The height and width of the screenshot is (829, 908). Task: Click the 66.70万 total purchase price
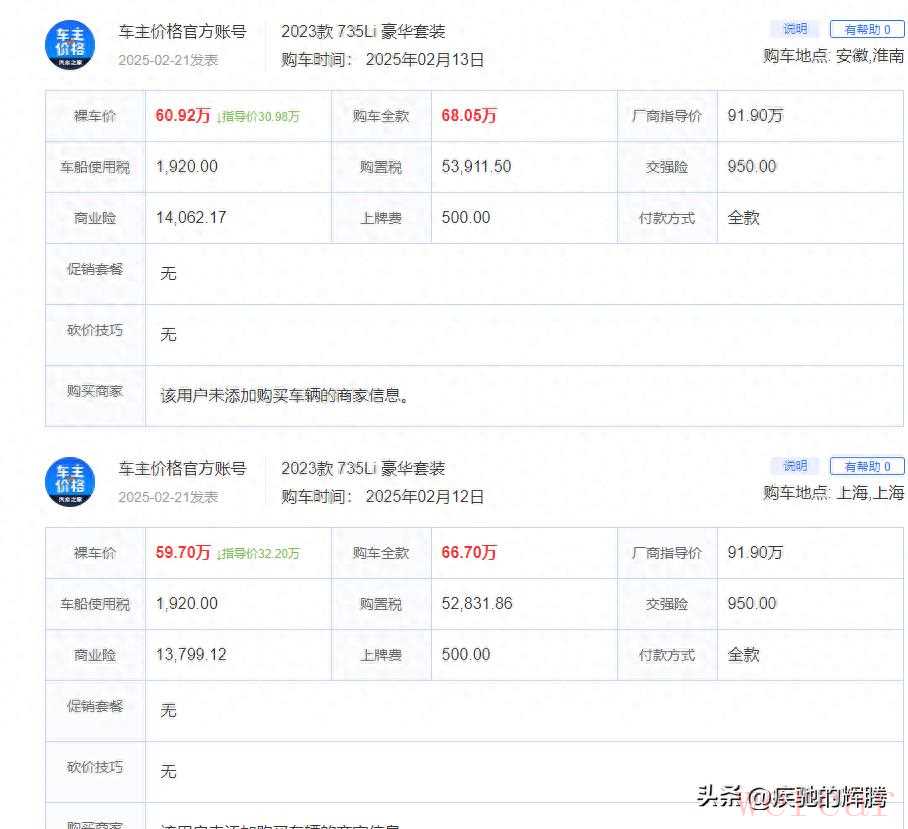click(469, 552)
